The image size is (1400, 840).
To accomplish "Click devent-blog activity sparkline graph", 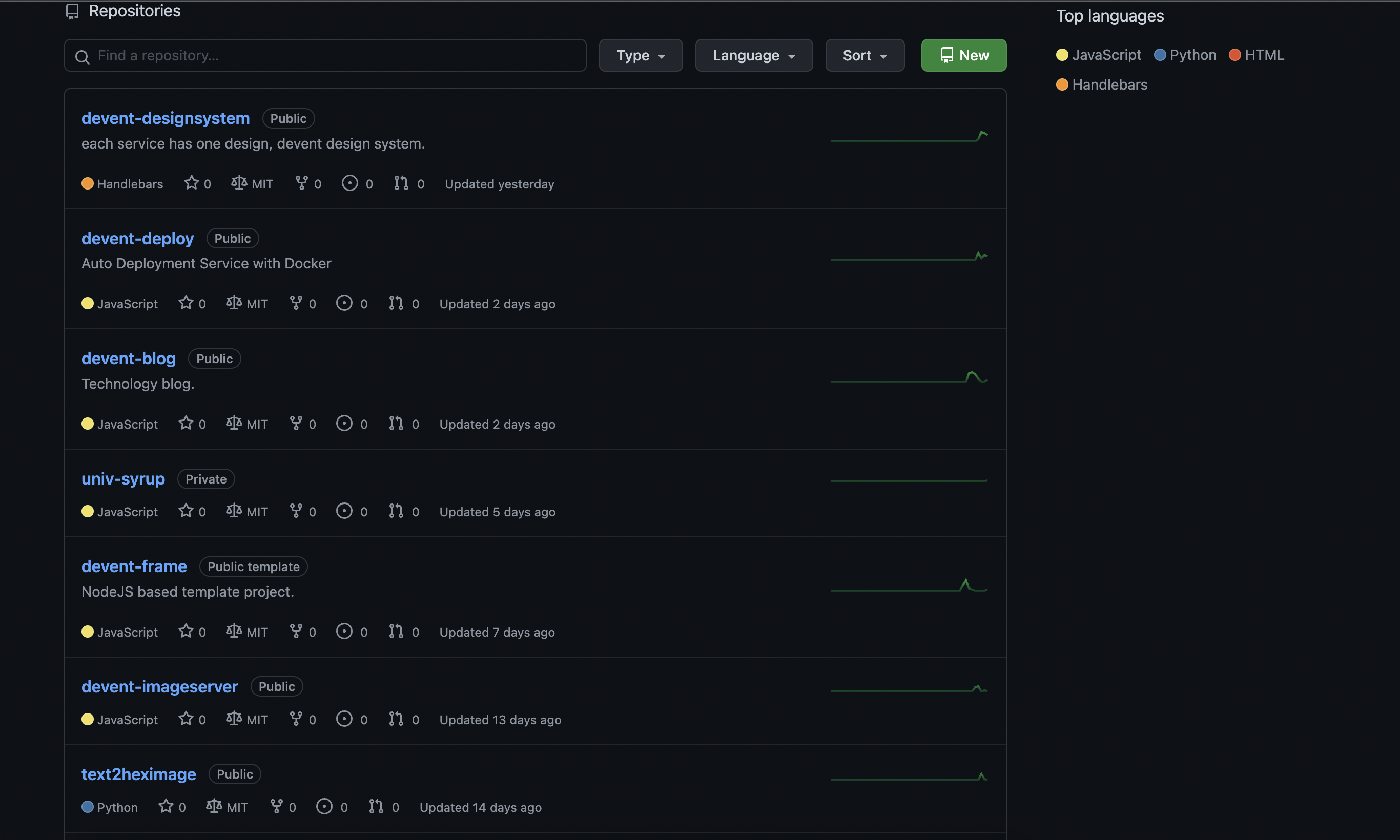I will tap(909, 378).
